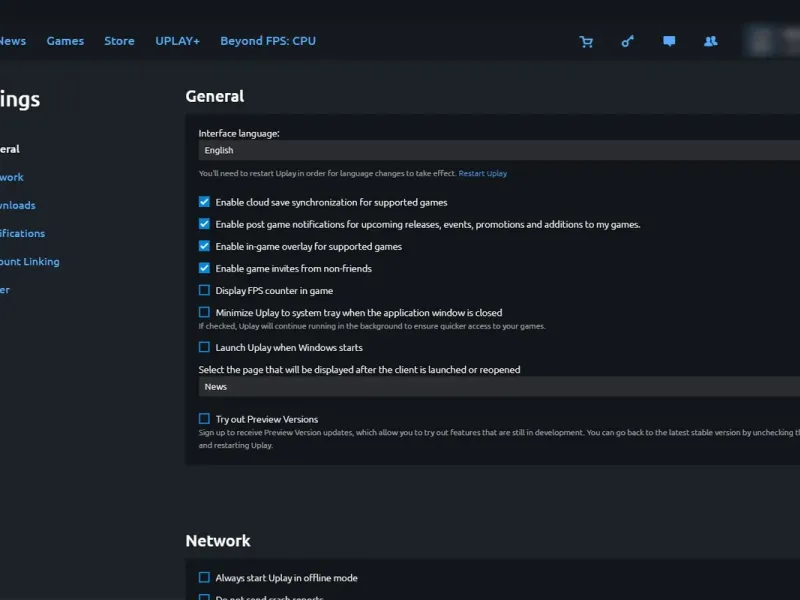The height and width of the screenshot is (600, 800).
Task: Open the shopping cart icon
Action: (586, 42)
